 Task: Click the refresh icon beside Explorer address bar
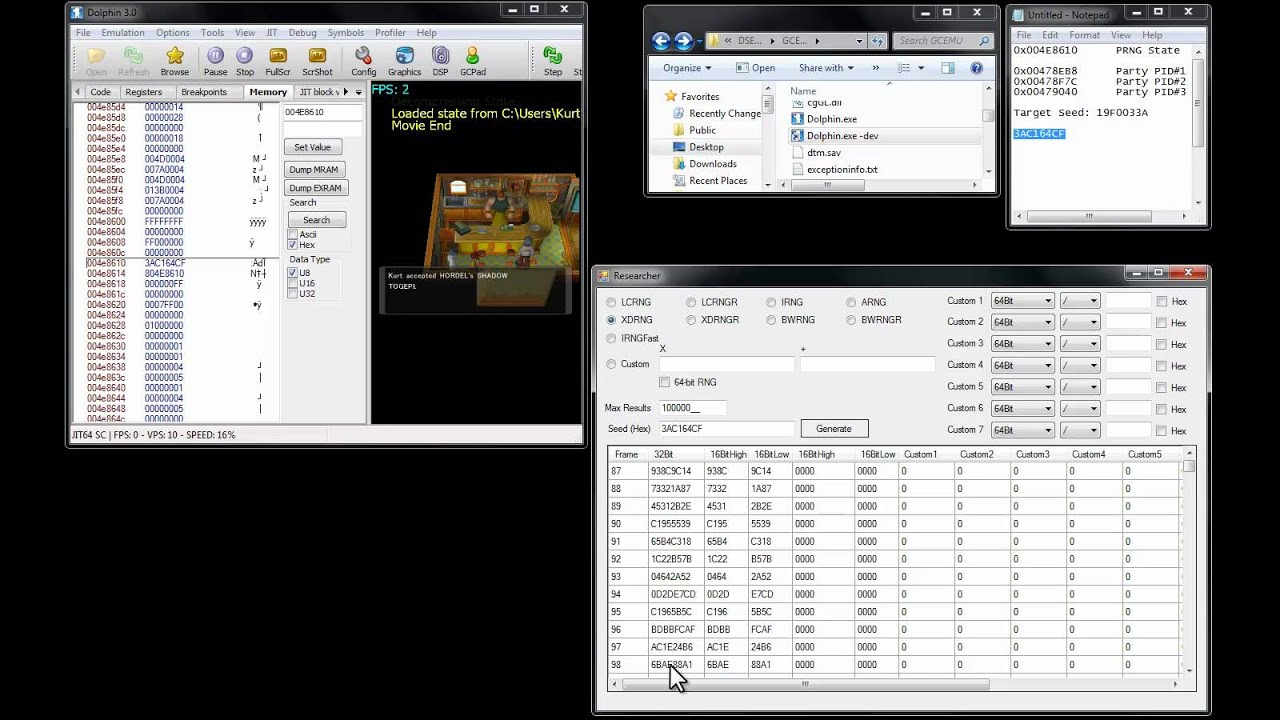(x=878, y=41)
